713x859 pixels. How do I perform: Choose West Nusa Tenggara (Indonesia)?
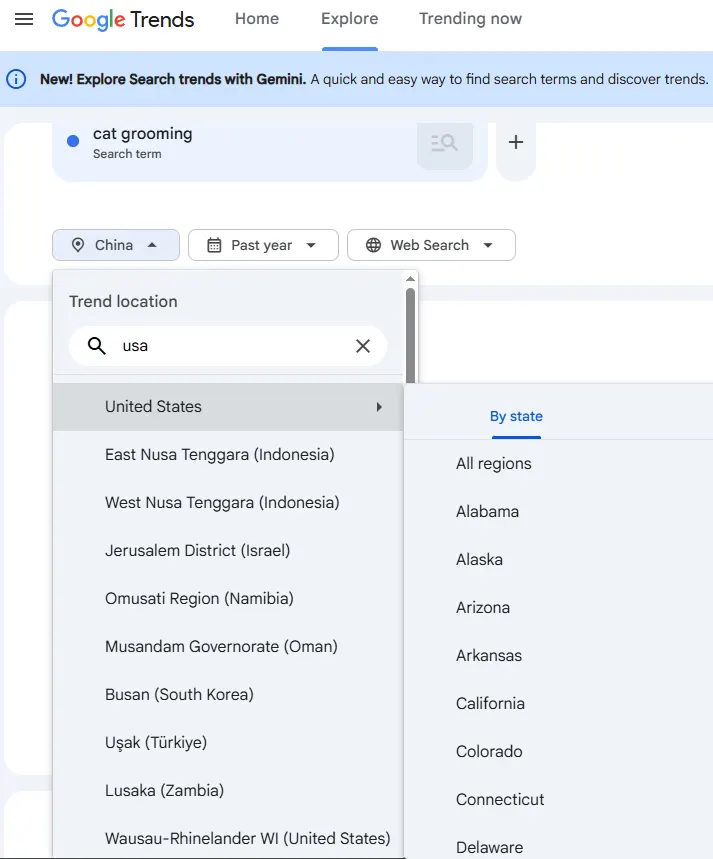click(x=228, y=502)
